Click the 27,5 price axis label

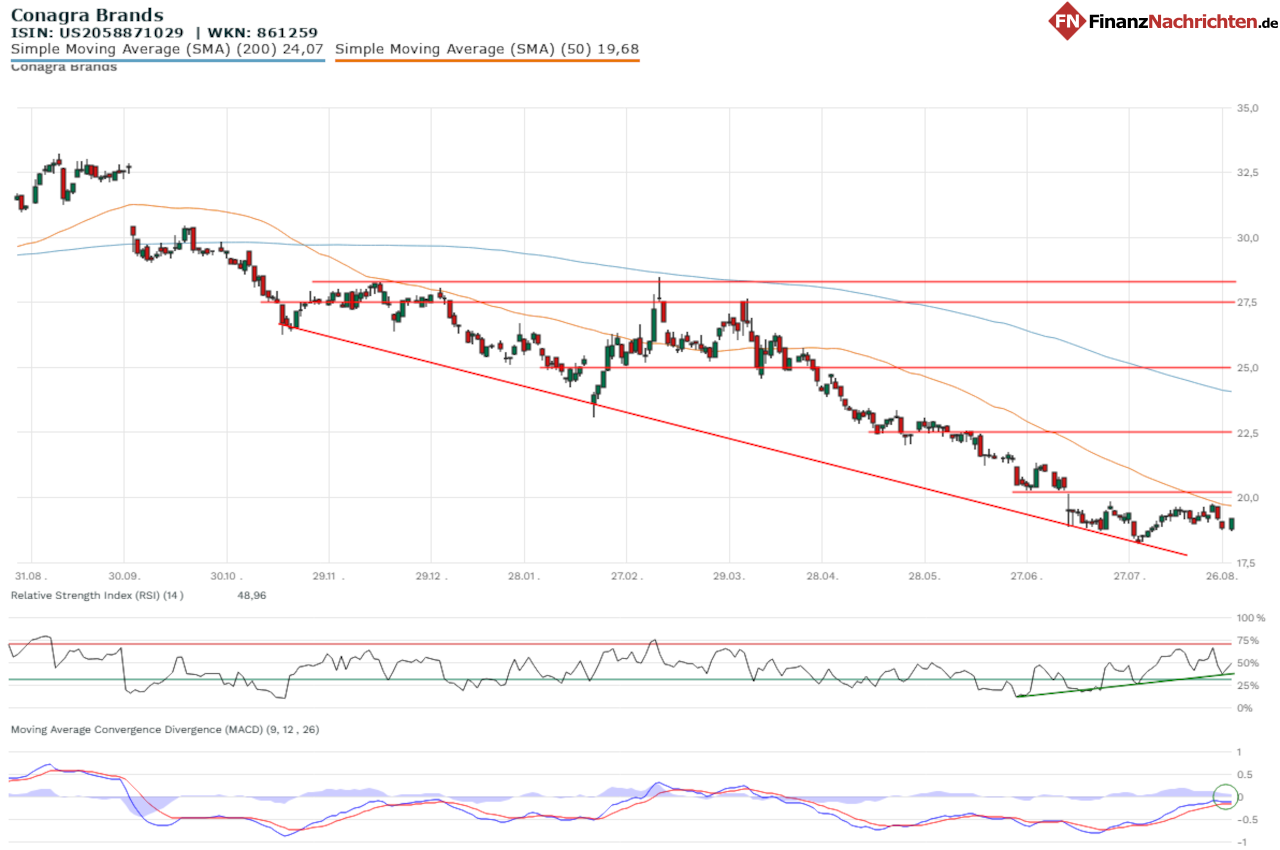[1246, 303]
